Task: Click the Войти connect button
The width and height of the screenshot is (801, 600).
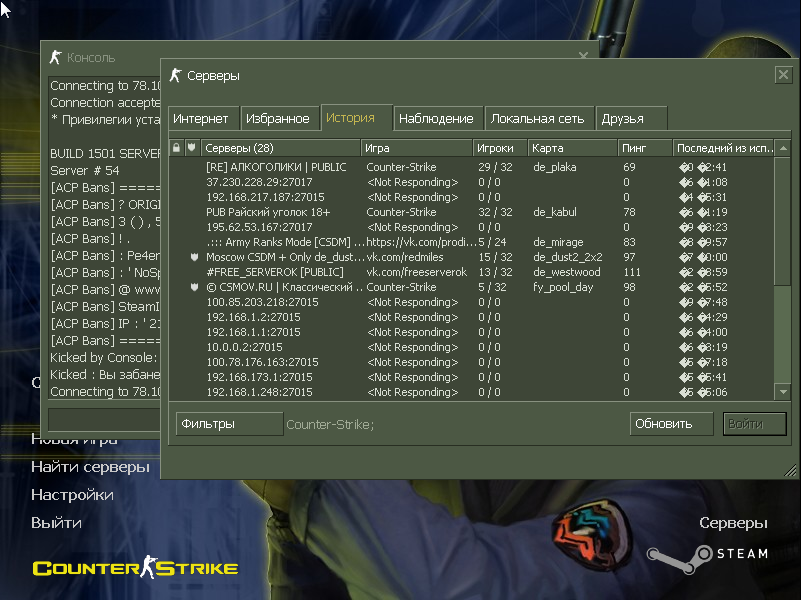Action: (x=754, y=424)
